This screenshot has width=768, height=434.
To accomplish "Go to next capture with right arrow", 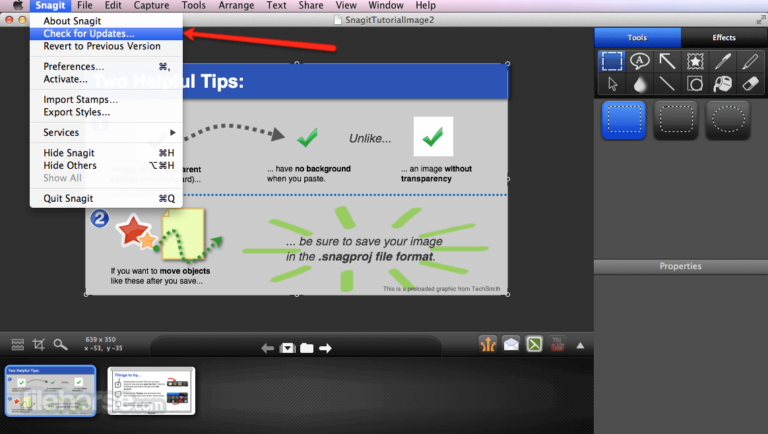I will pos(325,348).
